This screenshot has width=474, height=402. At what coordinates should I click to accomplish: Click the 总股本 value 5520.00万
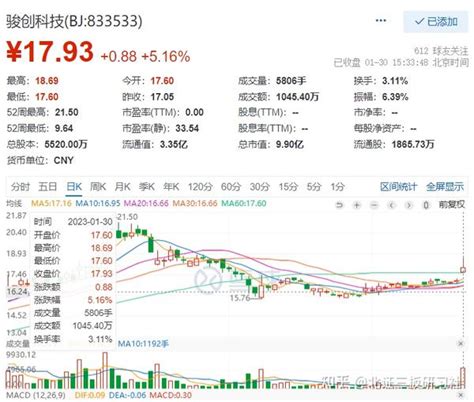[66, 144]
